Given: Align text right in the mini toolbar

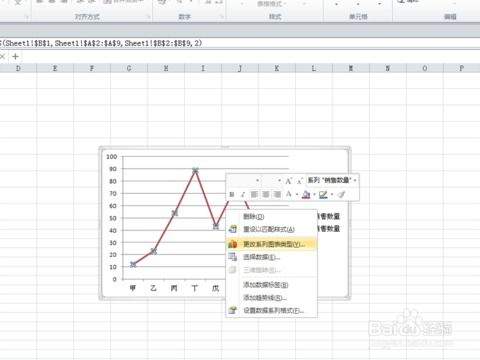Looking at the screenshot, I should coord(277,194).
